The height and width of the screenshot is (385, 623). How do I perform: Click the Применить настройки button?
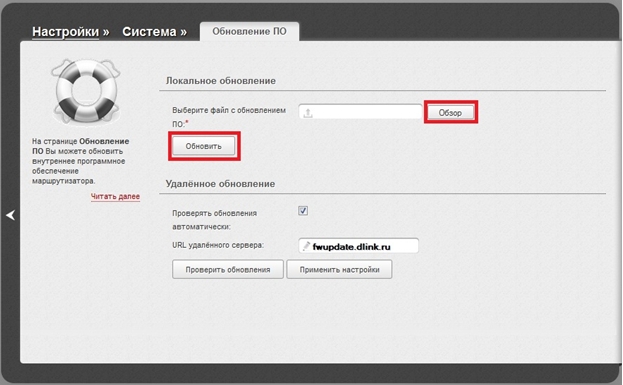(339, 269)
